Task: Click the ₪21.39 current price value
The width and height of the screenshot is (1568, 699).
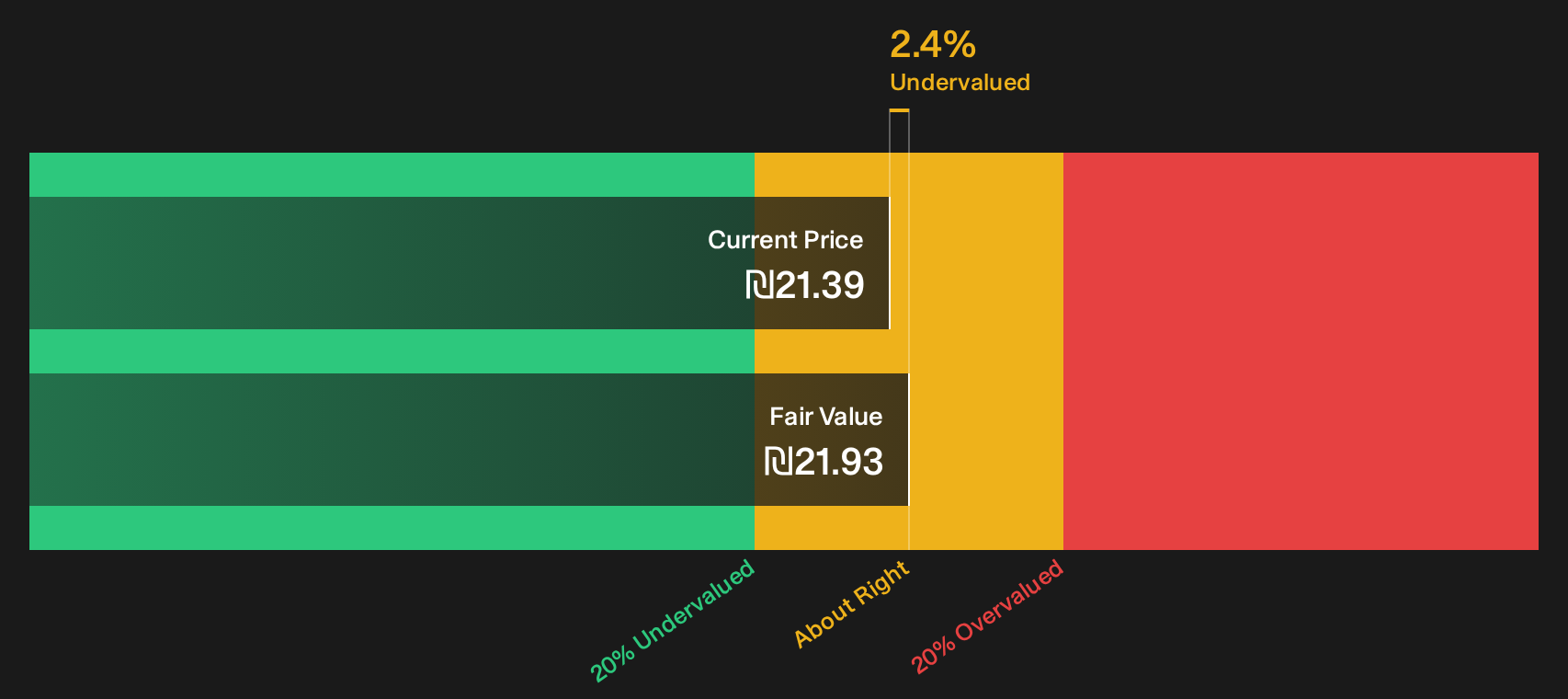Action: coord(804,285)
